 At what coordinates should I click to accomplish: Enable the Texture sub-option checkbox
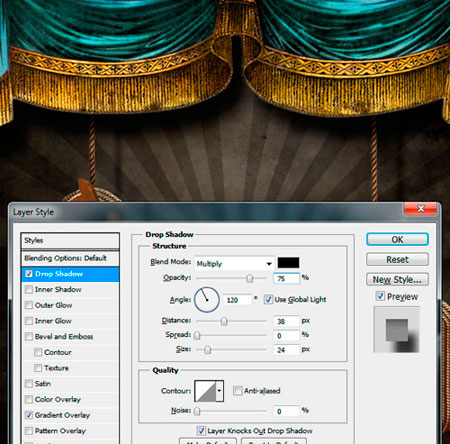pos(38,368)
